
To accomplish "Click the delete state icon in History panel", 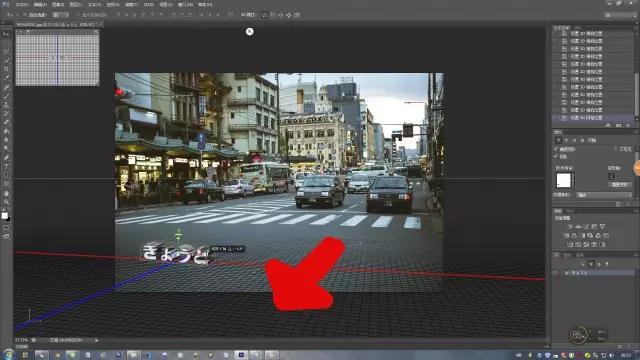I will pyautogui.click(x=628, y=125).
